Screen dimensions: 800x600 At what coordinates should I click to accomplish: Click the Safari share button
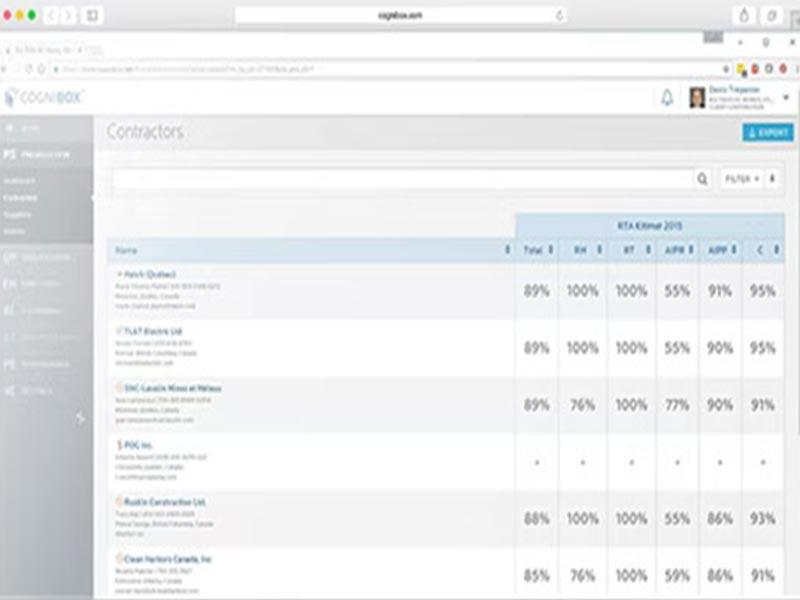pyautogui.click(x=744, y=16)
